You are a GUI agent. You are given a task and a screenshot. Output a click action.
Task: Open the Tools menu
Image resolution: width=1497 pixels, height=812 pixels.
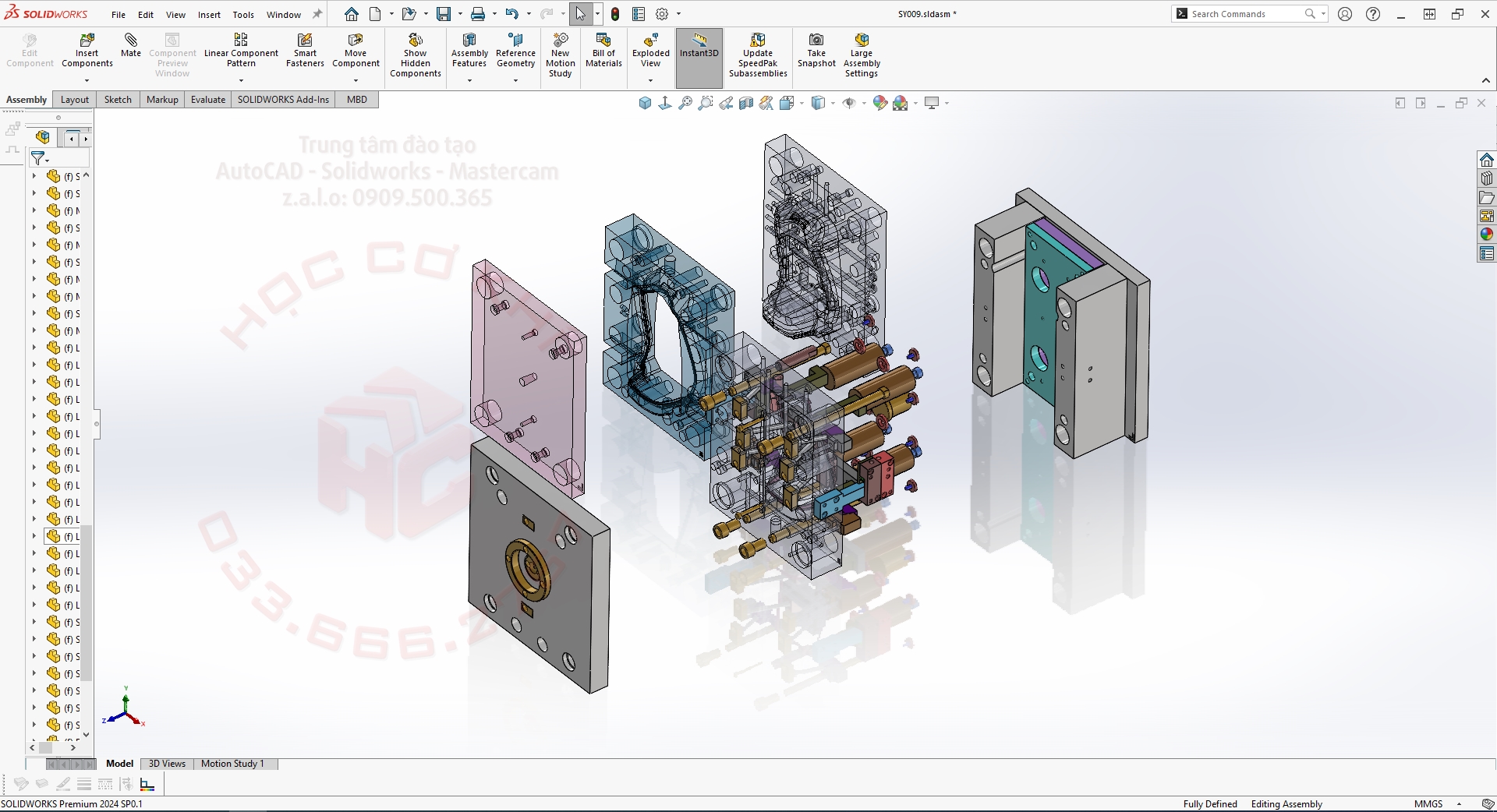pyautogui.click(x=243, y=15)
